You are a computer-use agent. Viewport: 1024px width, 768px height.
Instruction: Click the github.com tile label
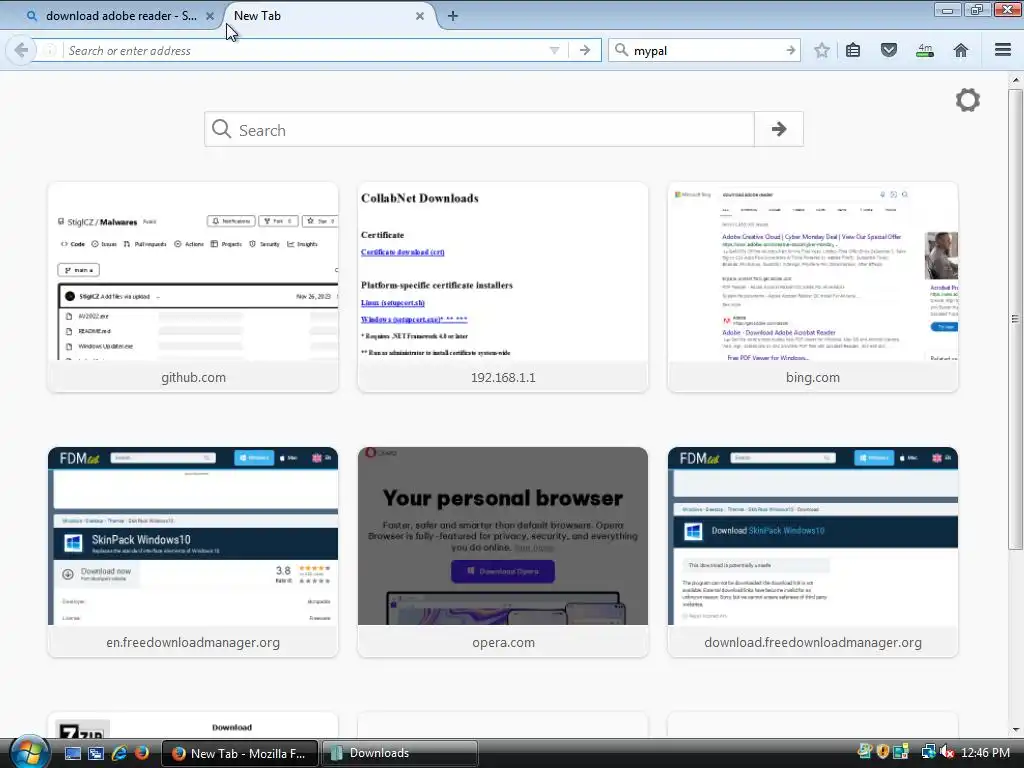193,377
